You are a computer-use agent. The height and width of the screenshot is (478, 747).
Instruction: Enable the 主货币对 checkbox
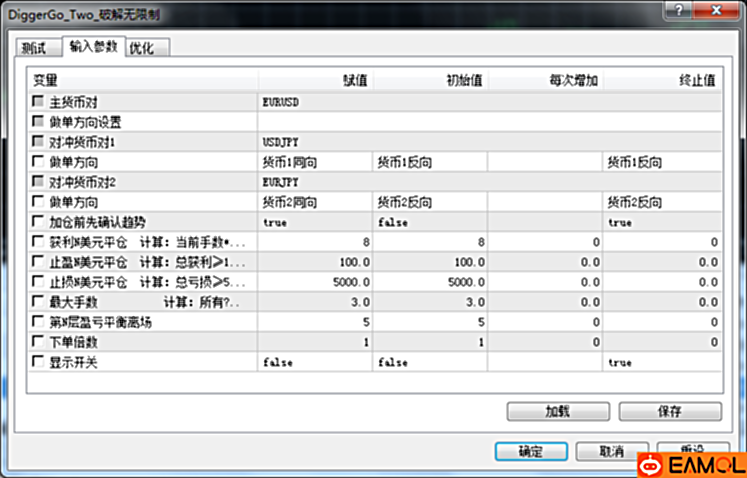[39, 101]
